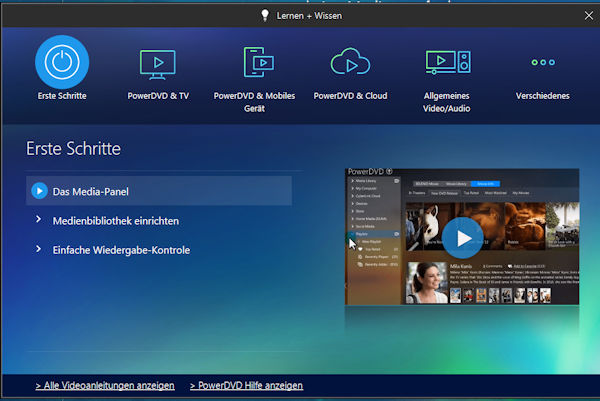Open the Allgemeines Video/Audio icon
Screen dimensions: 600x401
(448, 62)
